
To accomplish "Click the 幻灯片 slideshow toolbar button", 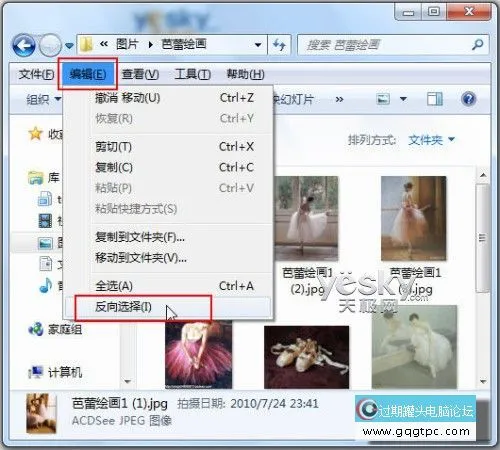I will tap(294, 99).
